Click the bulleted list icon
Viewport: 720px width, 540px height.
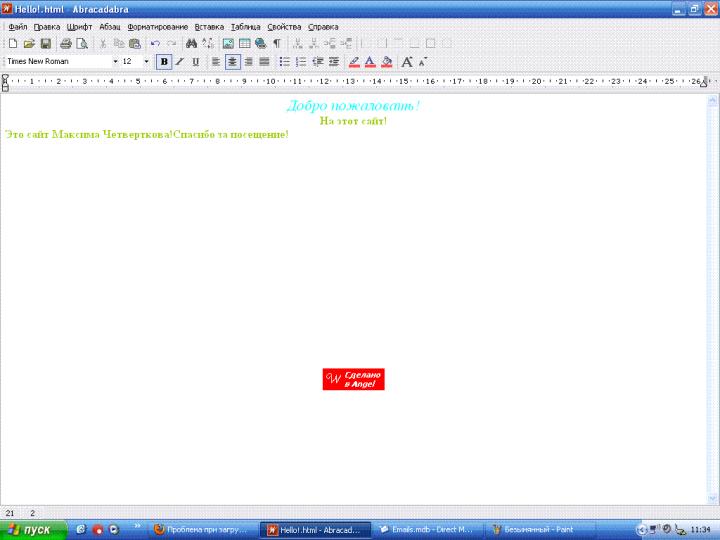285,61
